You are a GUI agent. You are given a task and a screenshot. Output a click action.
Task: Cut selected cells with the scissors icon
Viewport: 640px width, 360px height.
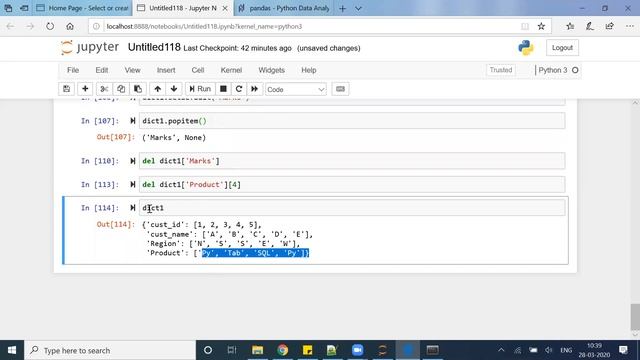[104, 89]
